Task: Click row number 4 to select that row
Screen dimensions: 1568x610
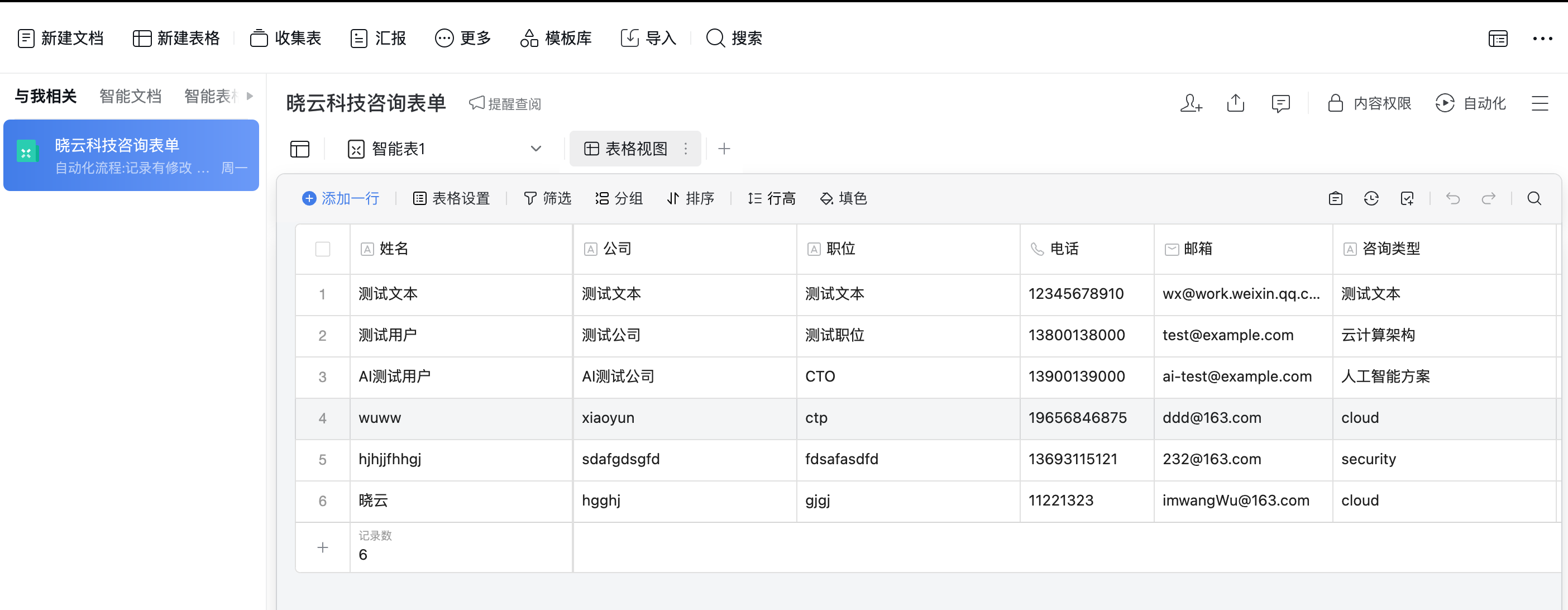Action: pos(323,418)
